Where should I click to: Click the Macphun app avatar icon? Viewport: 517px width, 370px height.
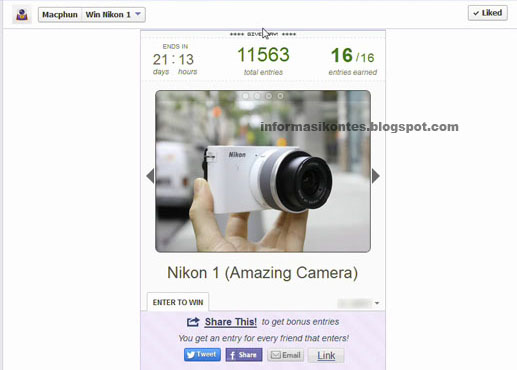tap(22, 15)
